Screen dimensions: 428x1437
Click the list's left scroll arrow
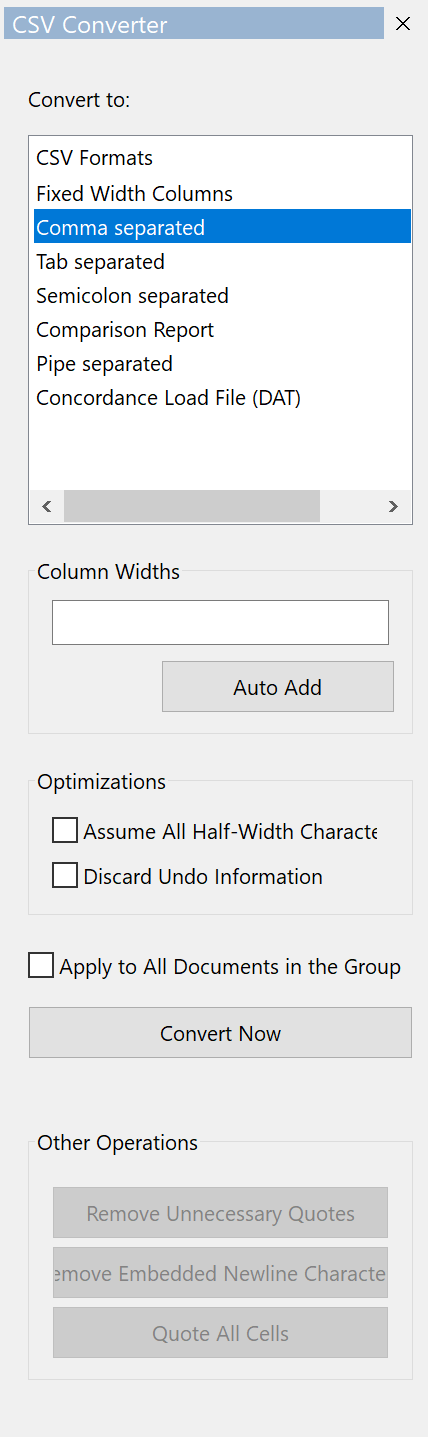pos(47,506)
